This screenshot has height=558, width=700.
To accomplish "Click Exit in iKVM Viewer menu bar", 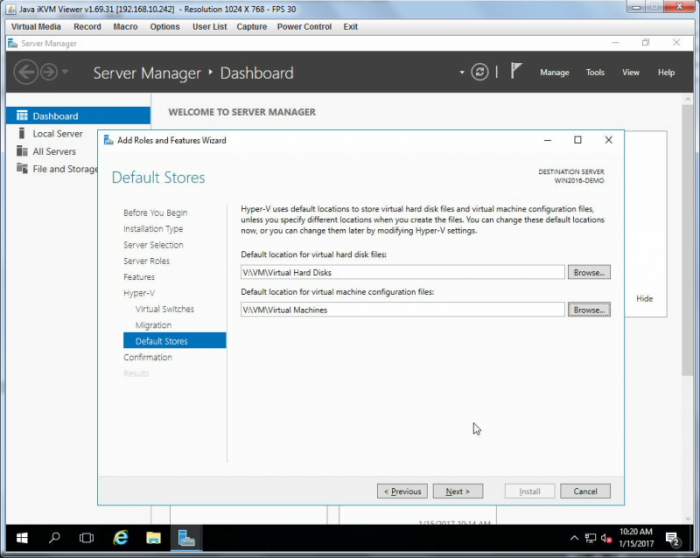I will pos(350,27).
